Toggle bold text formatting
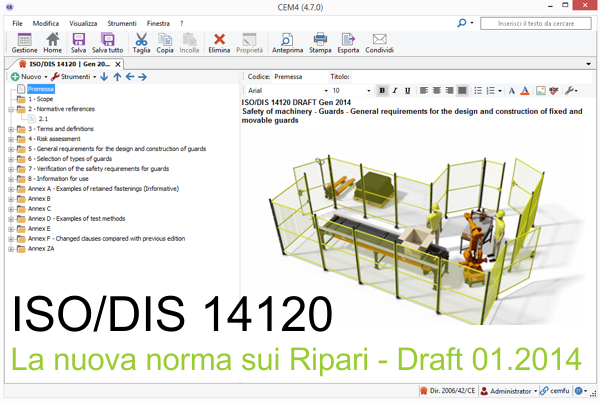Screen dimensions: 600x401 [x=383, y=90]
